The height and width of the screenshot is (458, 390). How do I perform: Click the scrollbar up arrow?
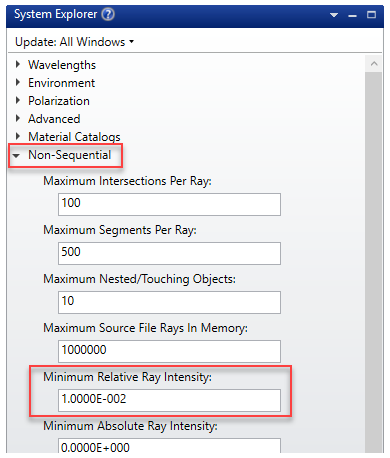tap(374, 63)
